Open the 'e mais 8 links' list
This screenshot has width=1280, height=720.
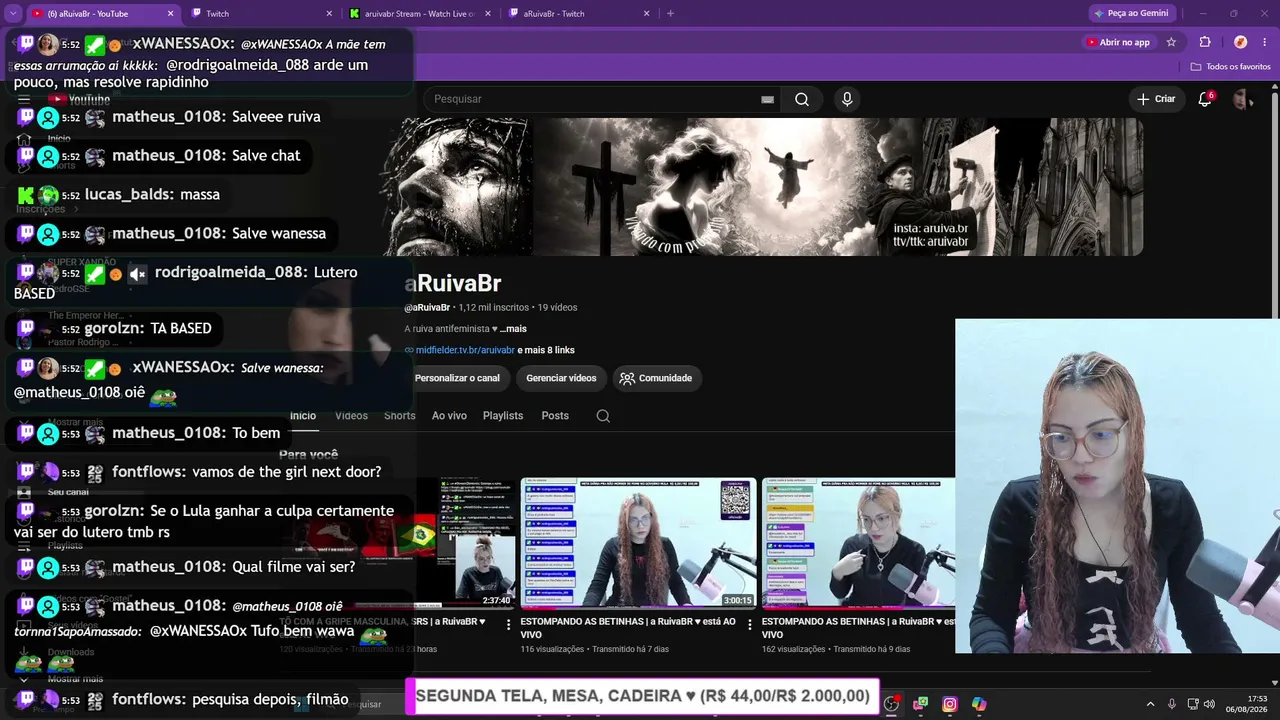pos(546,350)
